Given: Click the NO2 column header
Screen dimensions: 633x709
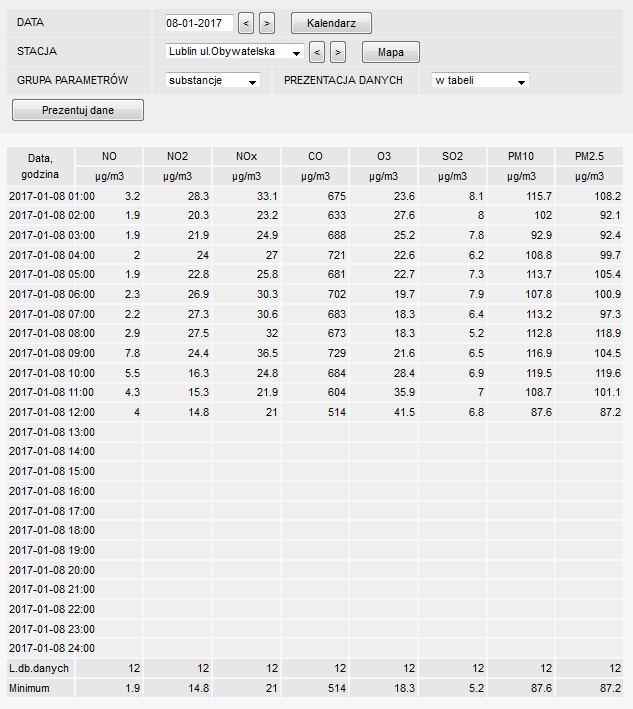Looking at the screenshot, I should 177,156.
